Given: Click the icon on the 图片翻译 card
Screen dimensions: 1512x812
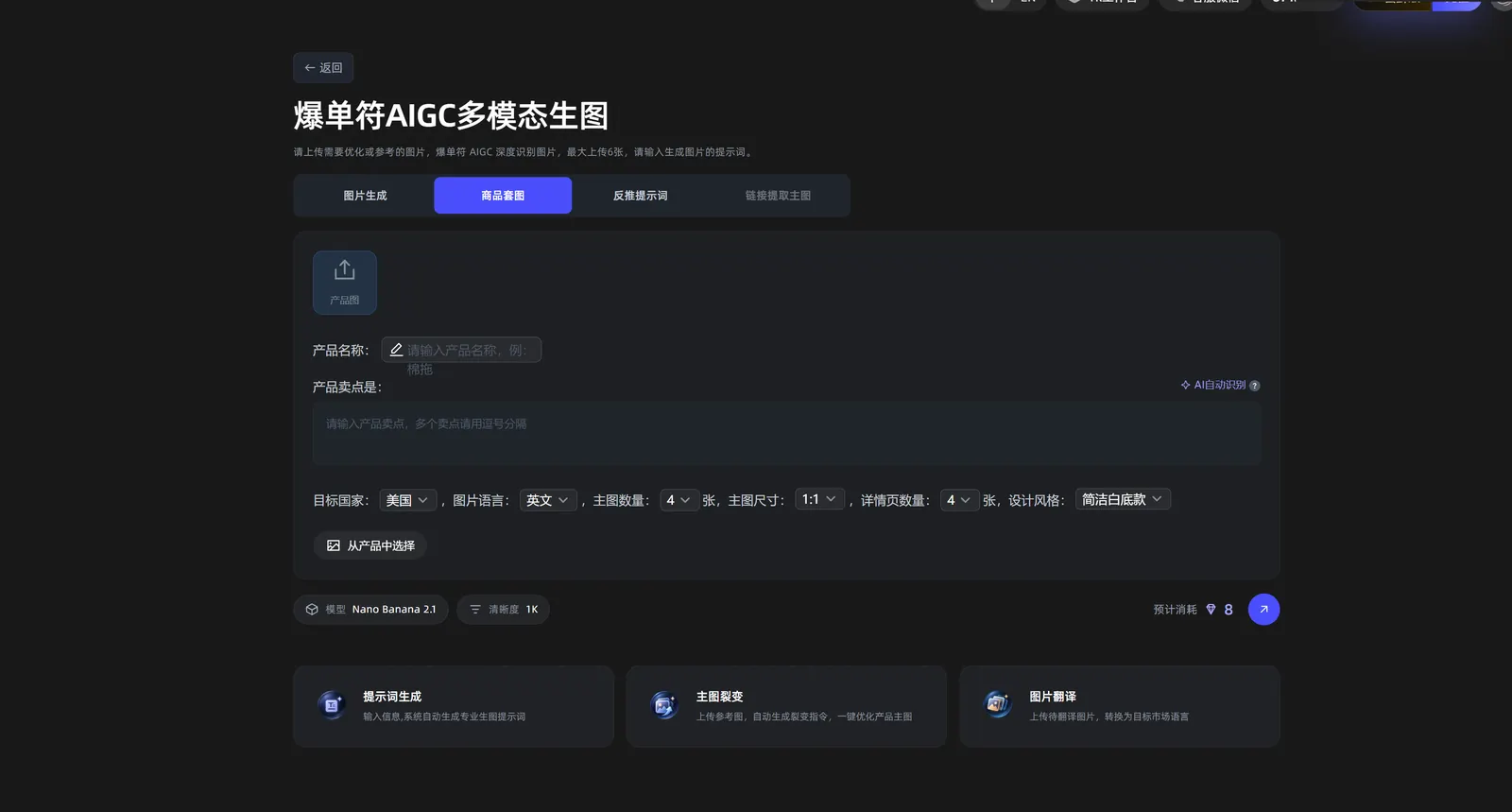Looking at the screenshot, I should (x=999, y=705).
